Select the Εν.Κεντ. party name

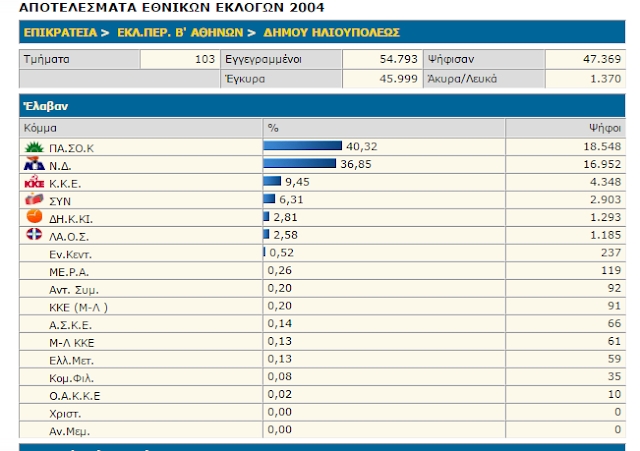pyautogui.click(x=70, y=255)
